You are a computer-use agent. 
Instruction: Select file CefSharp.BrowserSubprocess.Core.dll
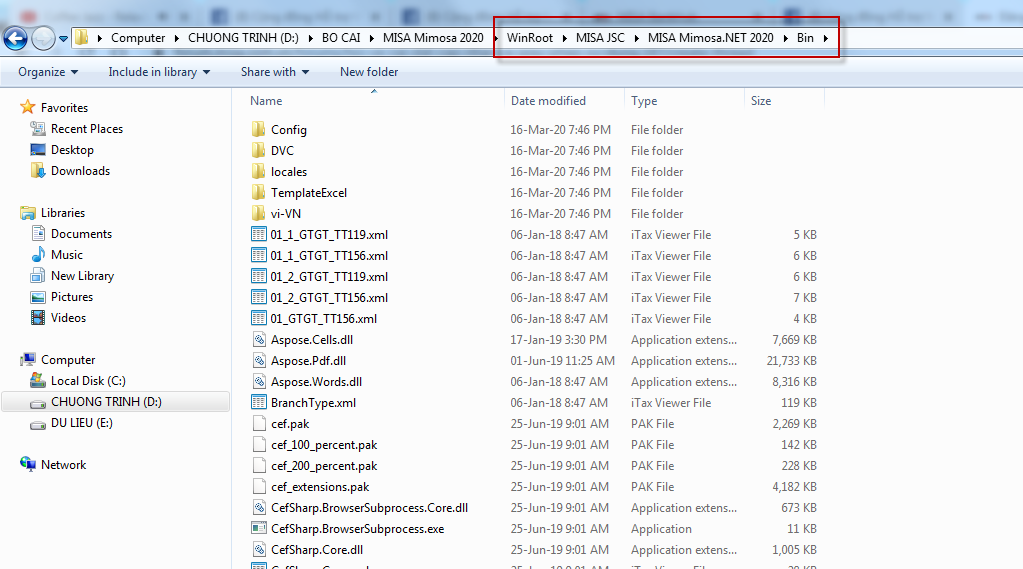point(369,508)
